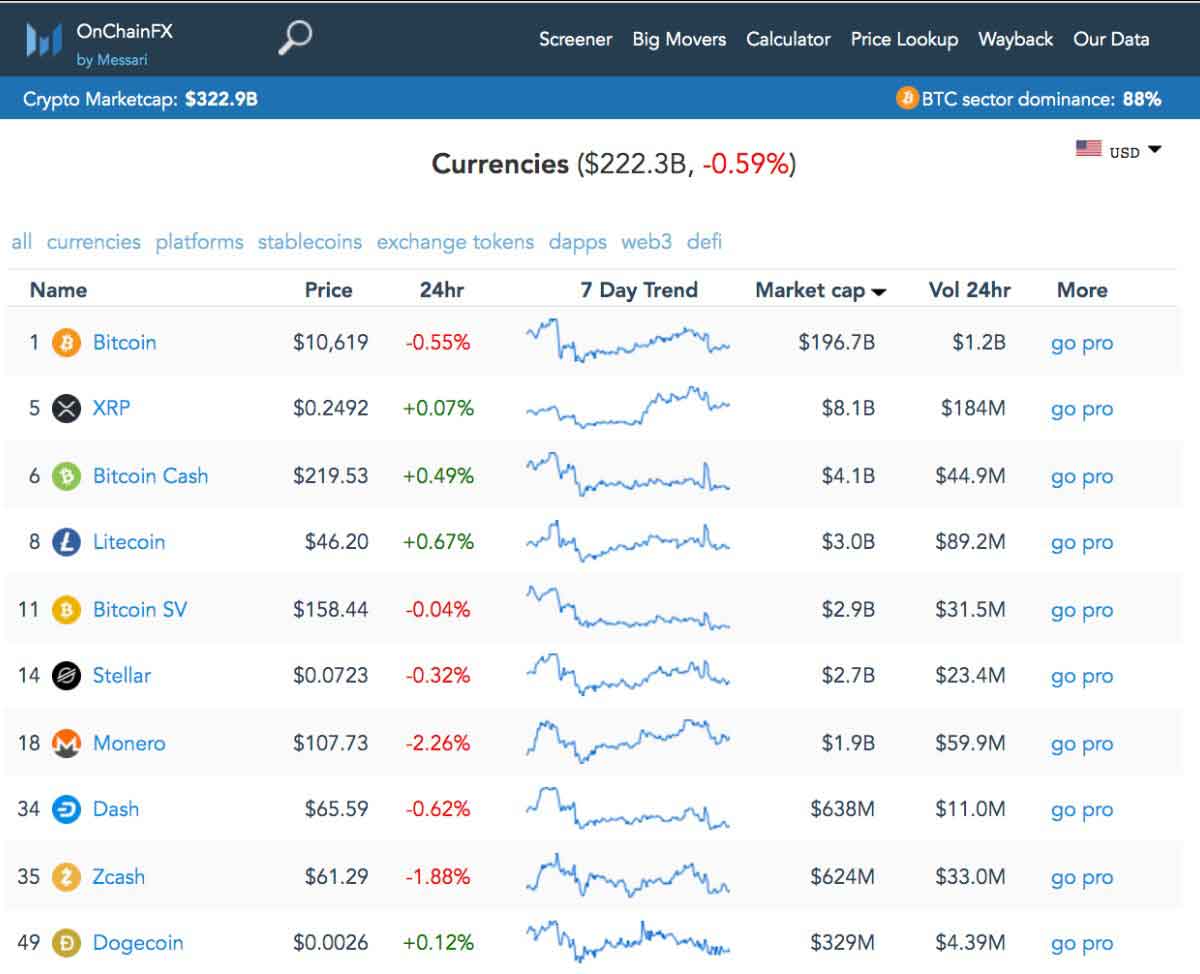The height and width of the screenshot is (974, 1200).
Task: Switch to the 'stablecoins' filter
Action: point(310,242)
